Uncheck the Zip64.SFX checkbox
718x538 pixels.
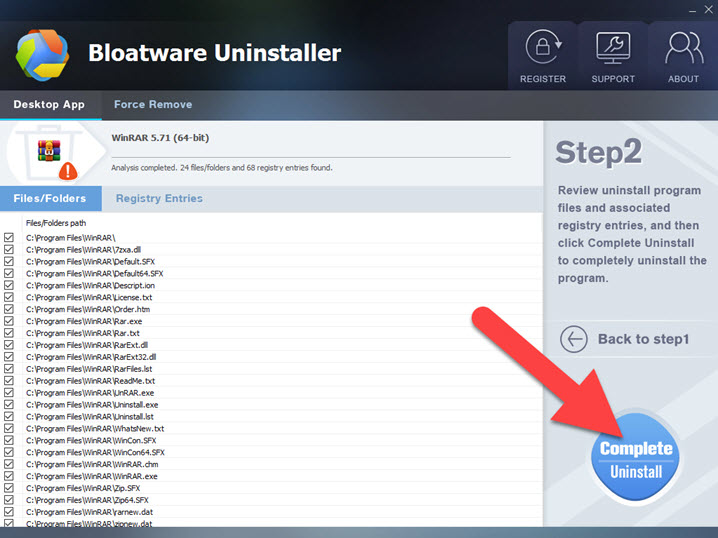click(9, 500)
